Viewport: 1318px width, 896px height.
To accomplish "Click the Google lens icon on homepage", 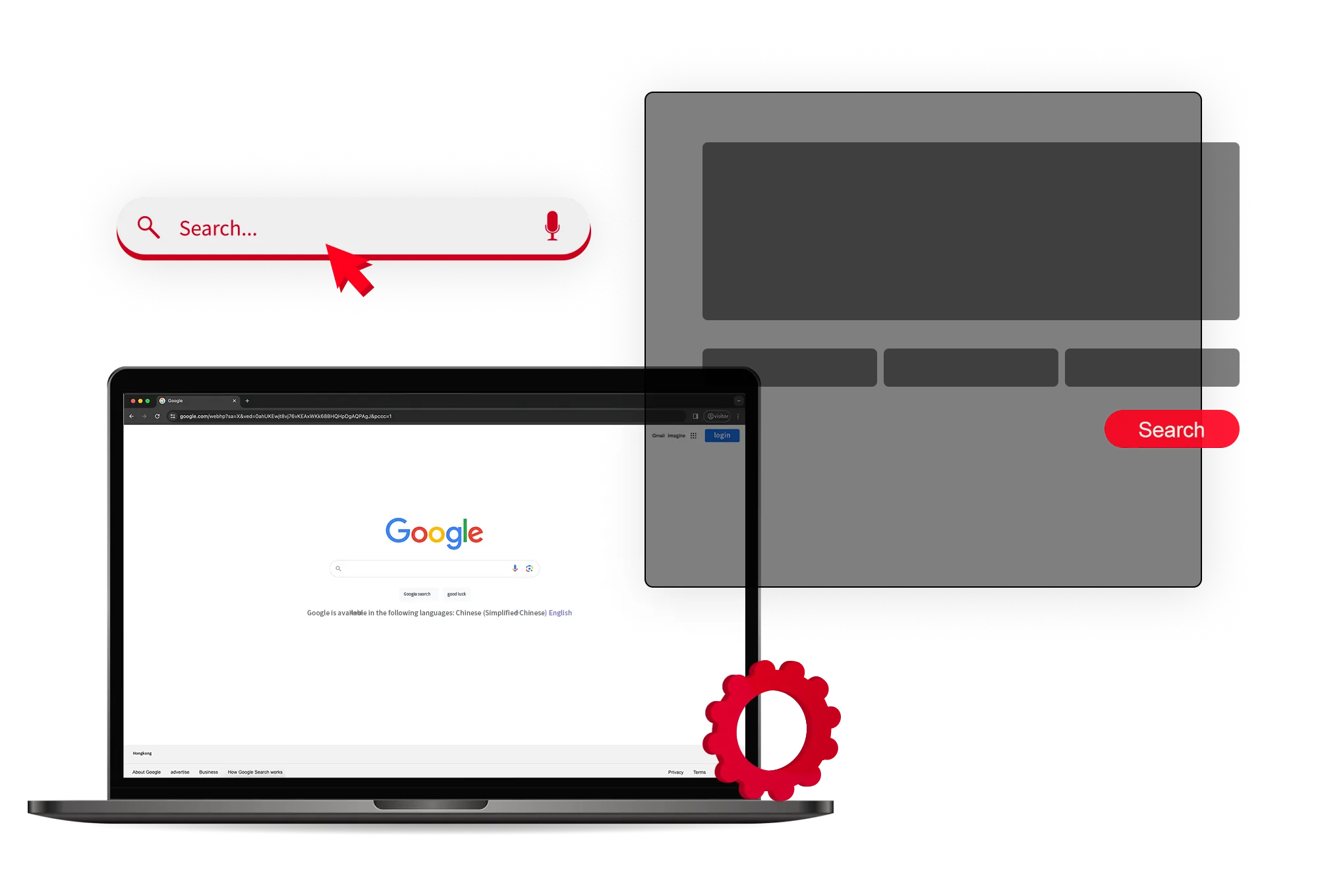I will click(x=529, y=569).
